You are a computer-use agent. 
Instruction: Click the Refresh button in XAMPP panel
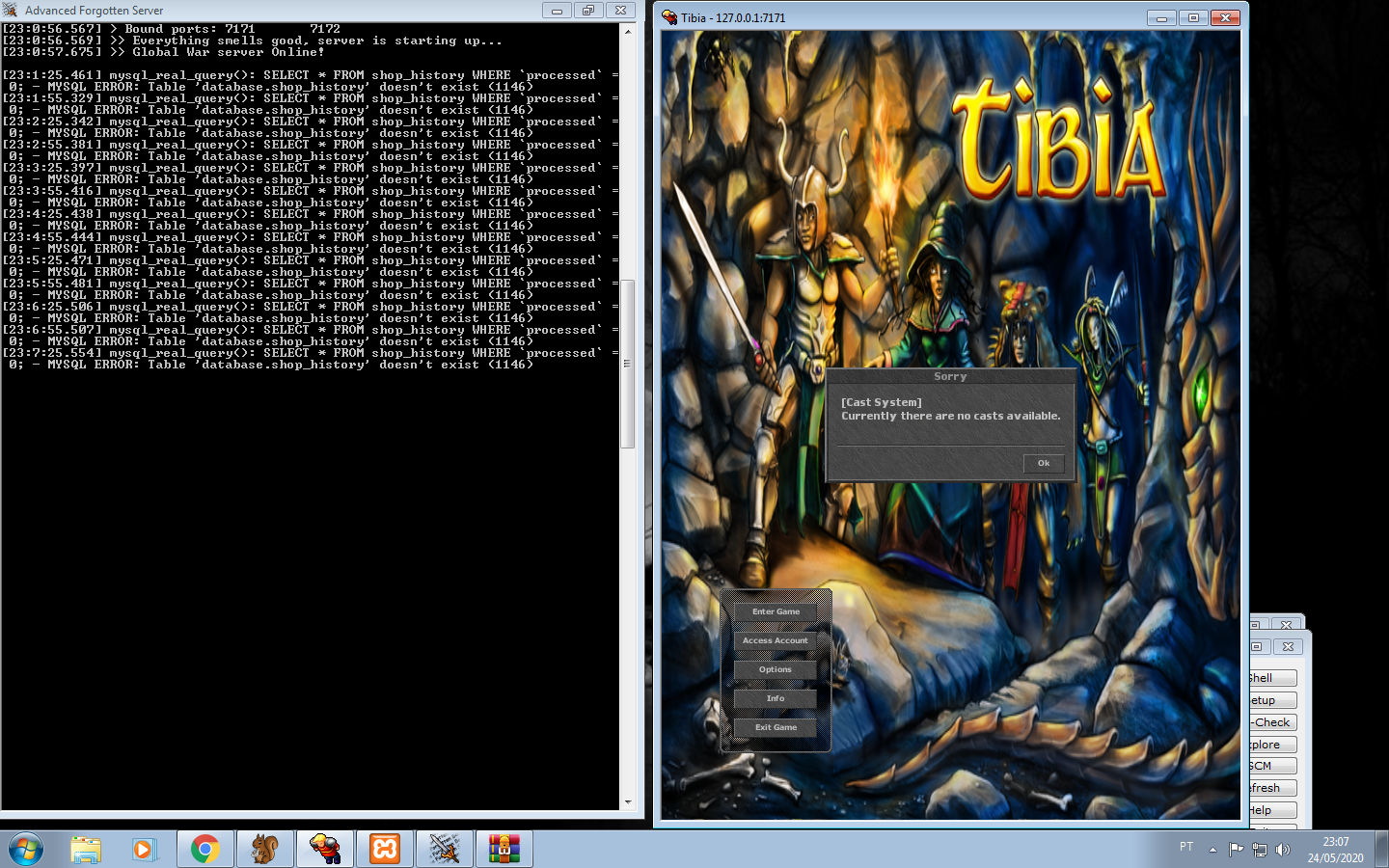pos(1273,788)
